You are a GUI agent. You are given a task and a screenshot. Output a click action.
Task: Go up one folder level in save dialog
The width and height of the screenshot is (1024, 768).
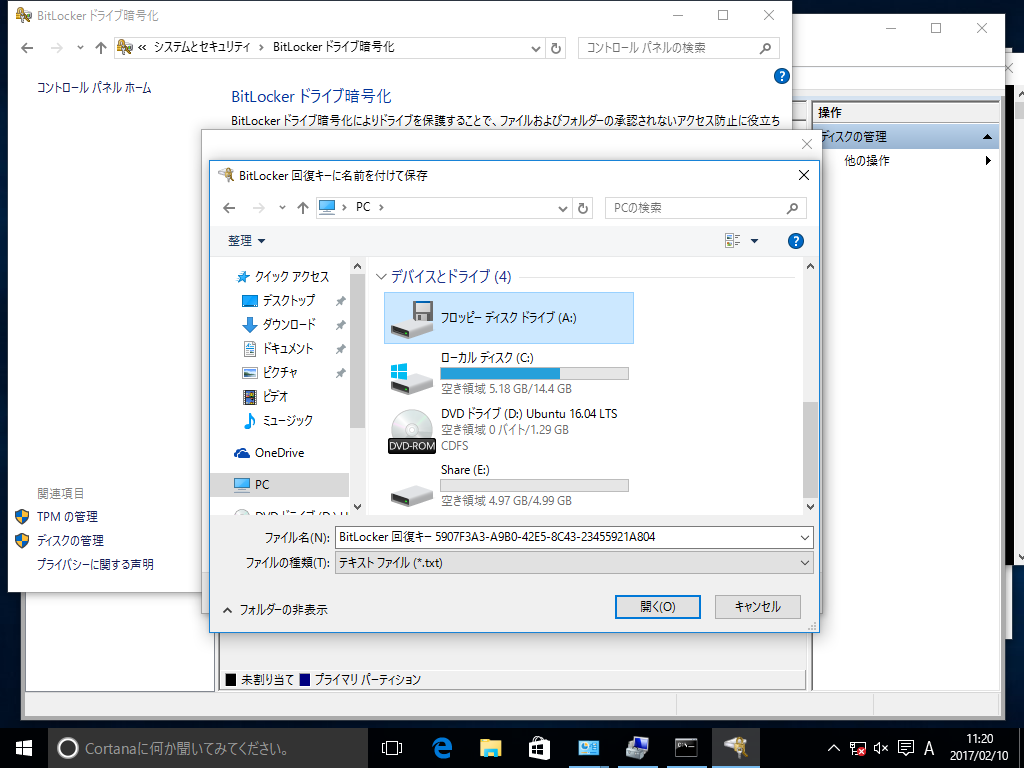click(x=302, y=208)
